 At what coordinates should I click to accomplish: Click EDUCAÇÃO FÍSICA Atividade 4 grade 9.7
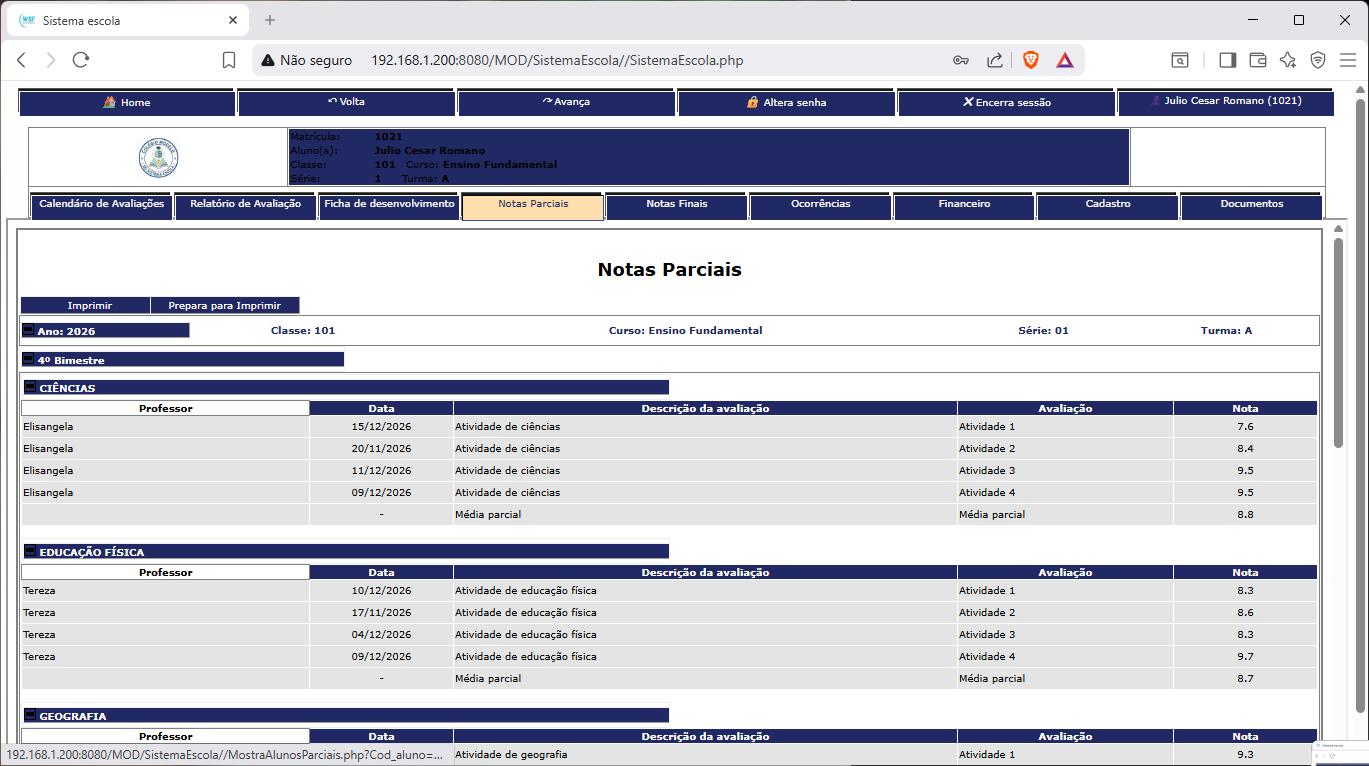(1245, 657)
